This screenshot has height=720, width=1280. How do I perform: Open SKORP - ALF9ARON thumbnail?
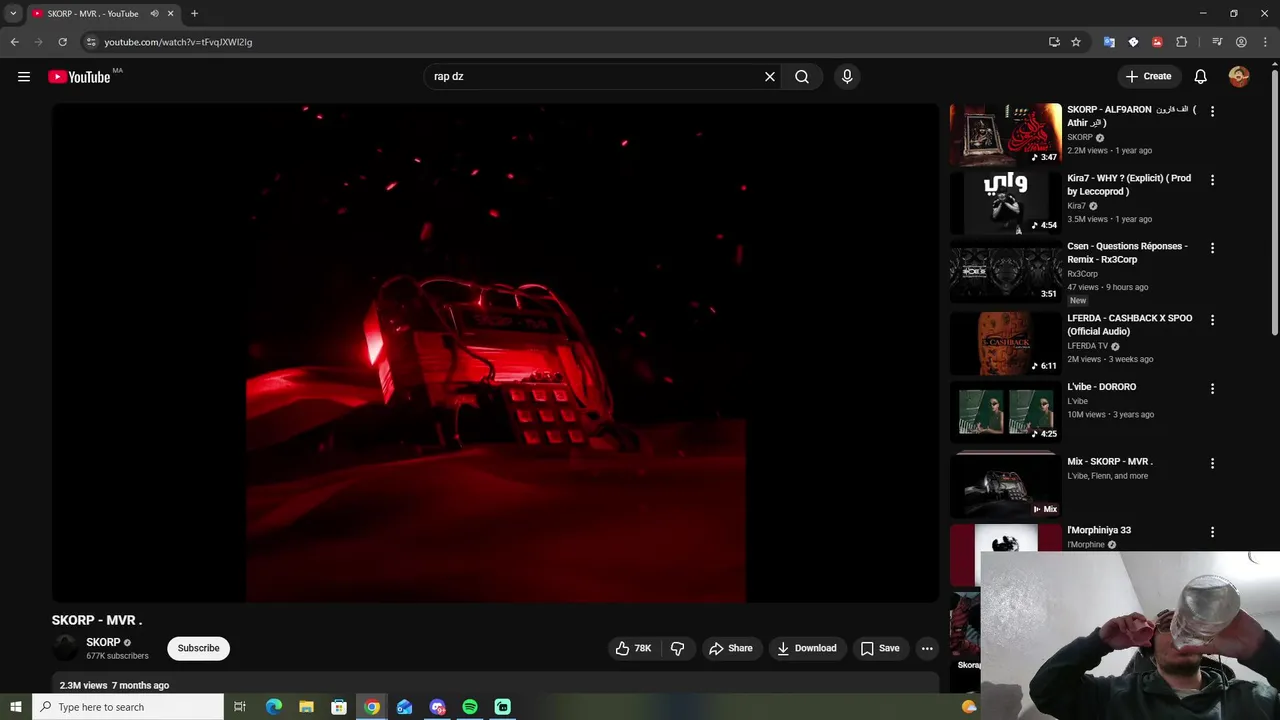pyautogui.click(x=1005, y=134)
